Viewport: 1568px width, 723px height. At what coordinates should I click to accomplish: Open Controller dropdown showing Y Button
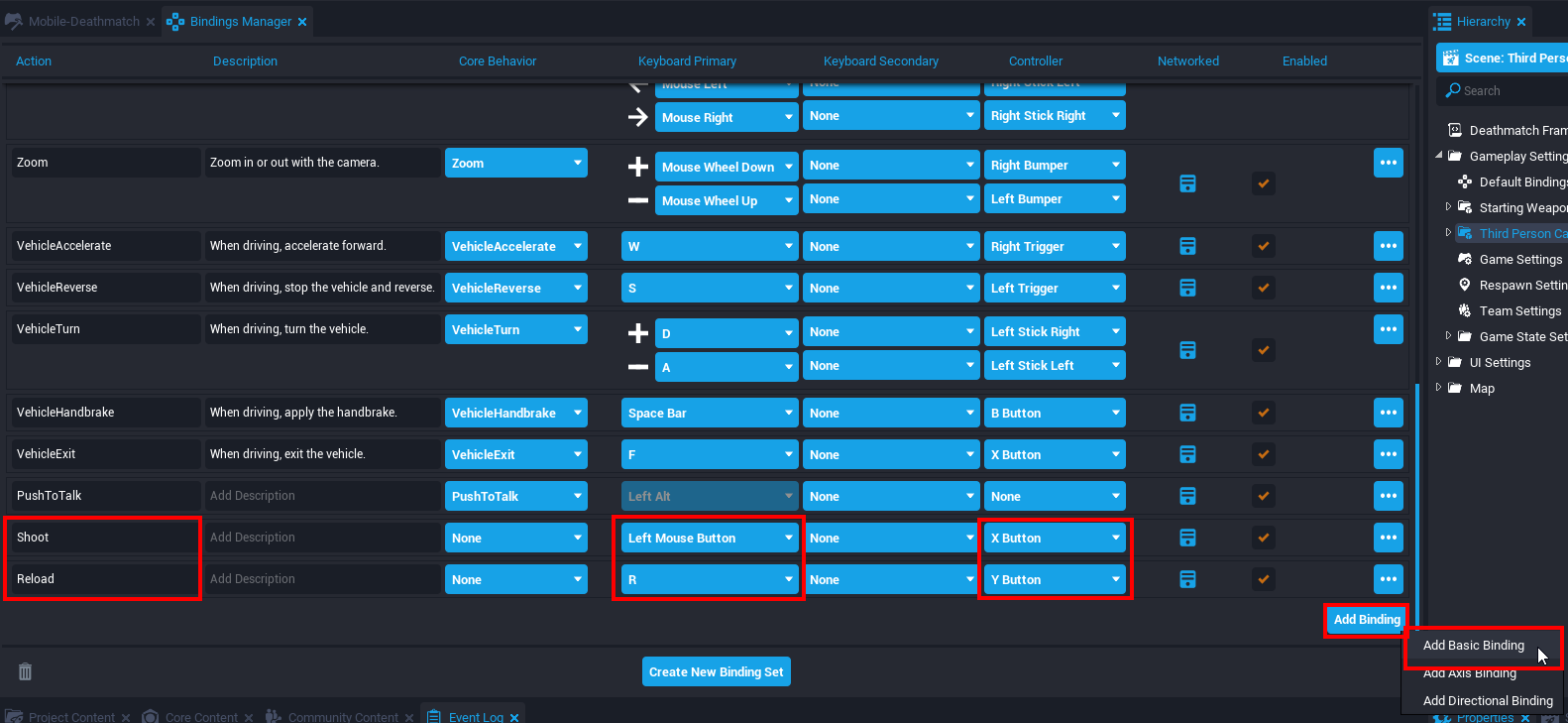[1055, 579]
